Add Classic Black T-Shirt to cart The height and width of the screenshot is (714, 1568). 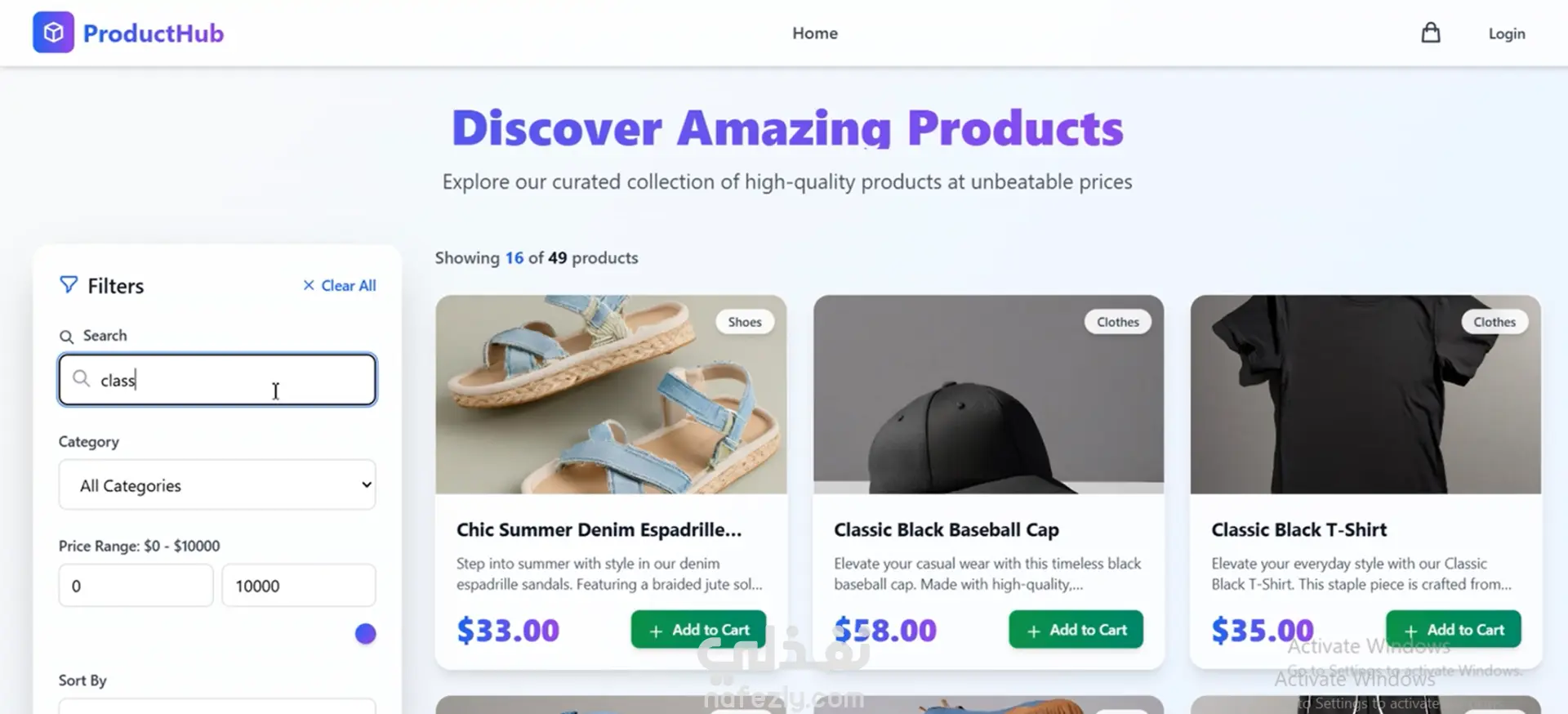[1453, 630]
